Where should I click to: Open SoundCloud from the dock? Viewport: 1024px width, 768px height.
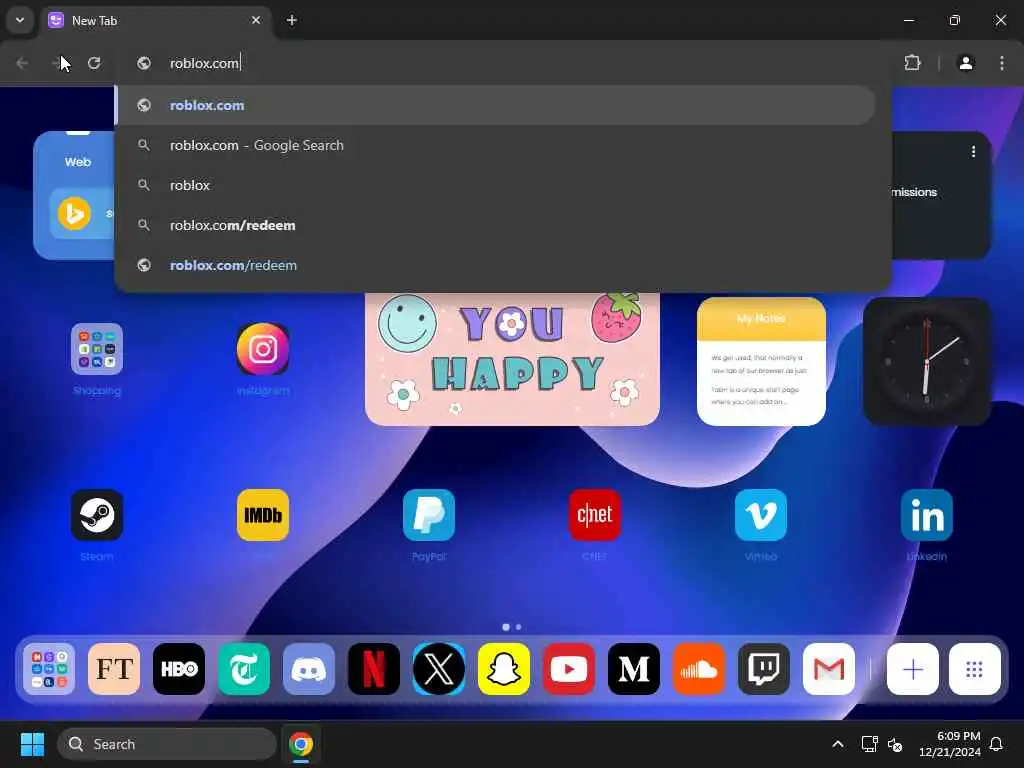pos(699,669)
